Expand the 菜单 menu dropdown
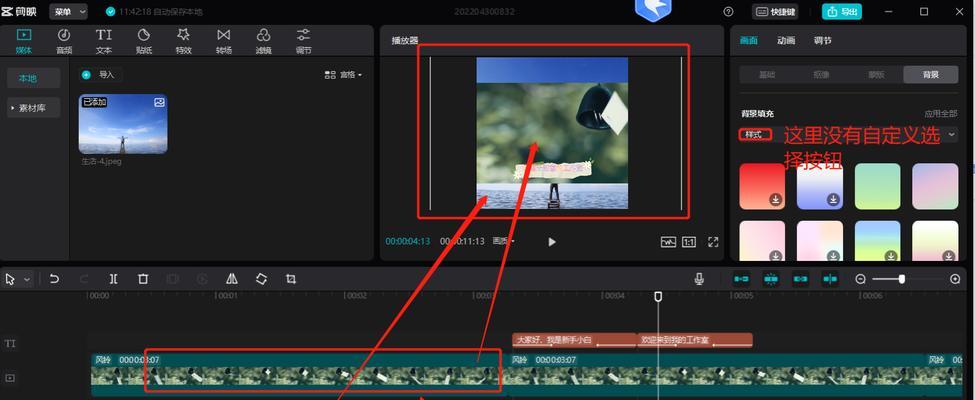The image size is (975, 400). tap(68, 12)
